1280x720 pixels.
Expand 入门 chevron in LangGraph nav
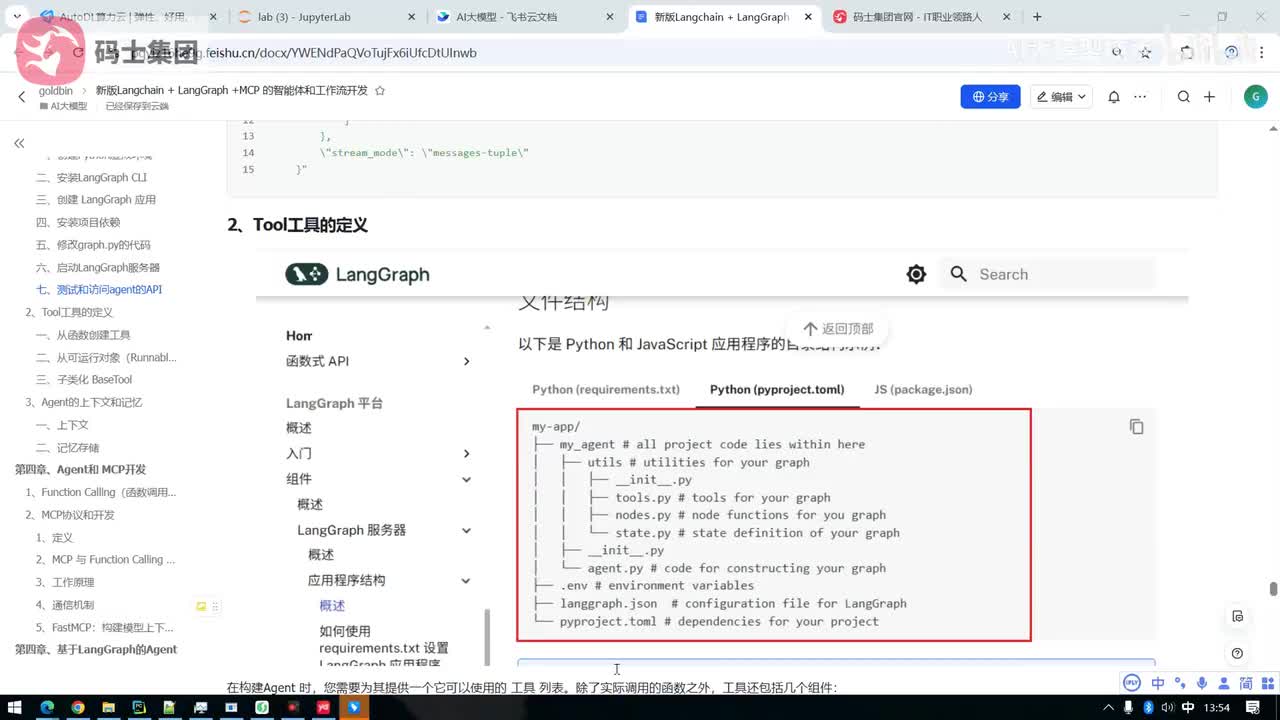(x=466, y=454)
